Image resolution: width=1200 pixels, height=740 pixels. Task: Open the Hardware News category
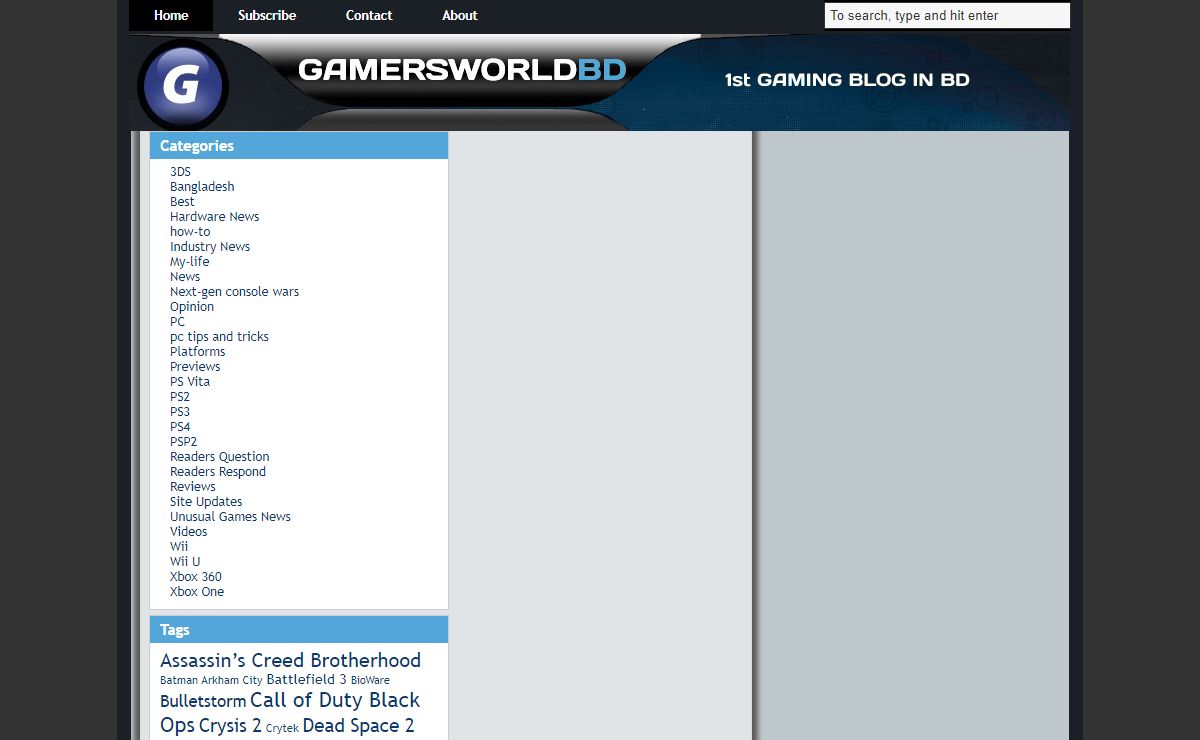pos(214,217)
